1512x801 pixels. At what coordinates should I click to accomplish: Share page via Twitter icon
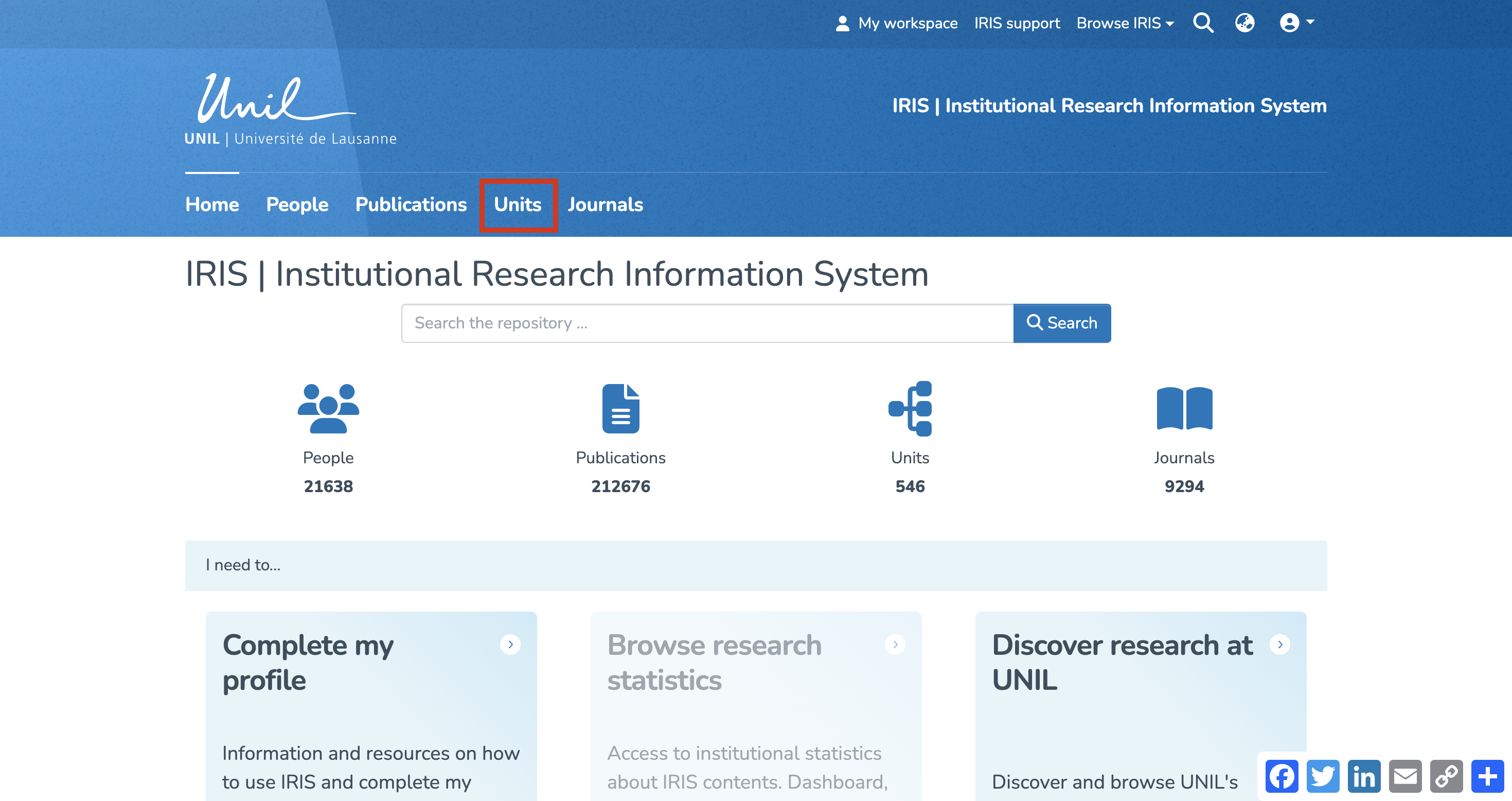[x=1322, y=776]
